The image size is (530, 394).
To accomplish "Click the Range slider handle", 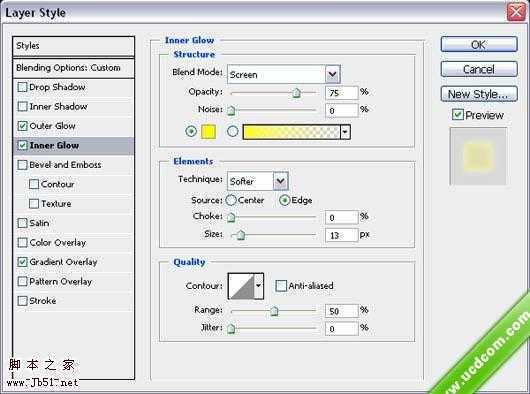I will pyautogui.click(x=274, y=311).
